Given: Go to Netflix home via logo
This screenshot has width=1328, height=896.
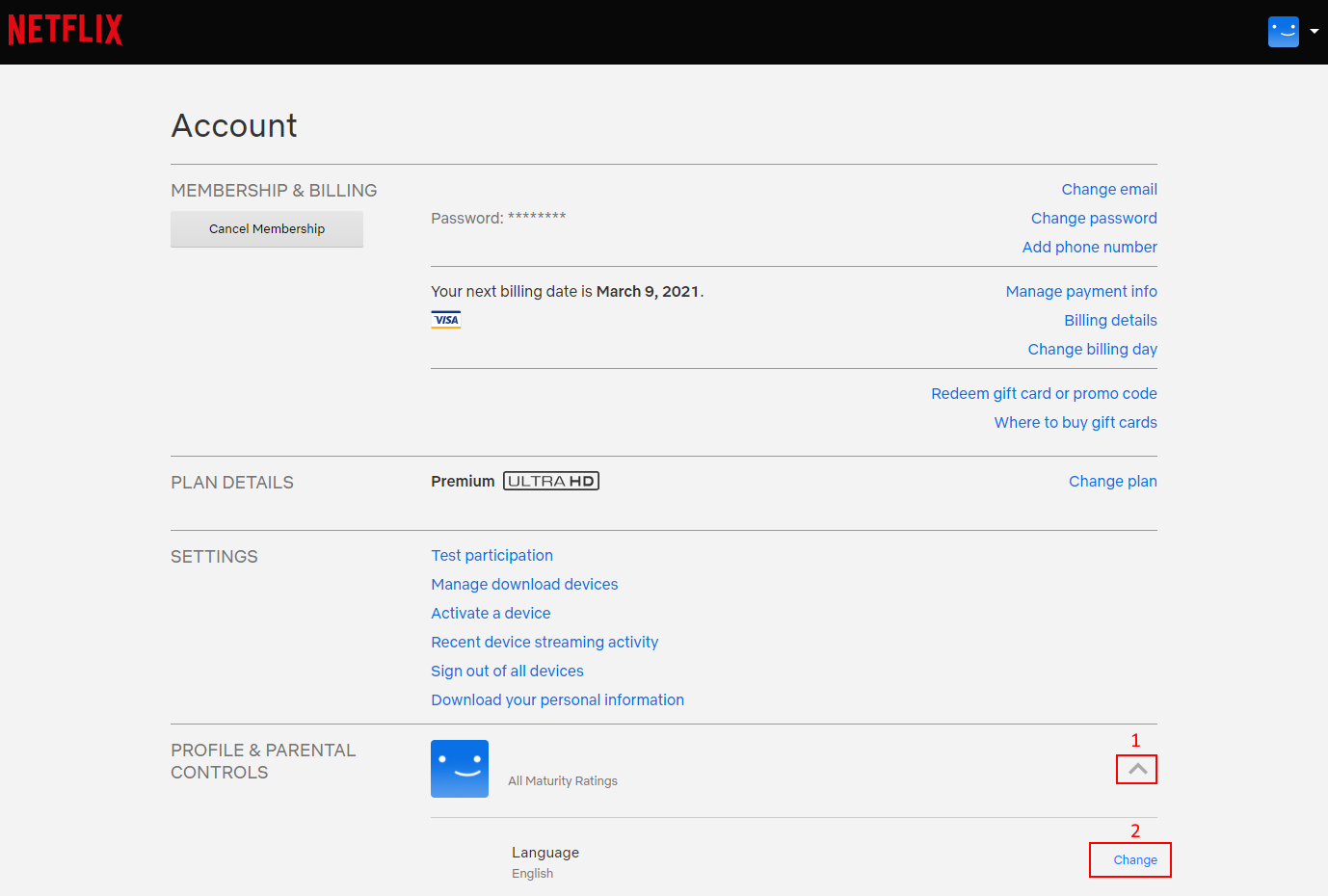Looking at the screenshot, I should (x=66, y=30).
